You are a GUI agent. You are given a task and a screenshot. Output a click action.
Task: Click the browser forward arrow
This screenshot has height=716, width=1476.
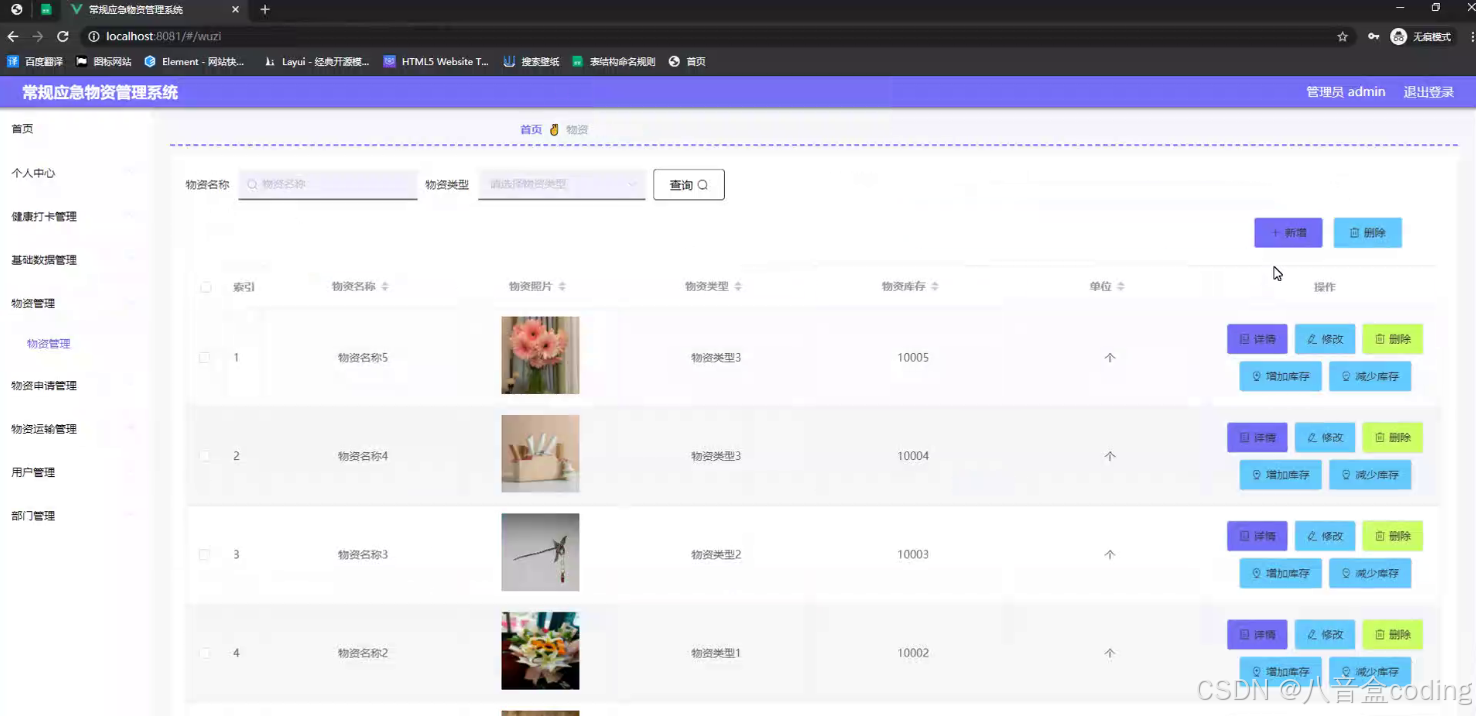(38, 36)
